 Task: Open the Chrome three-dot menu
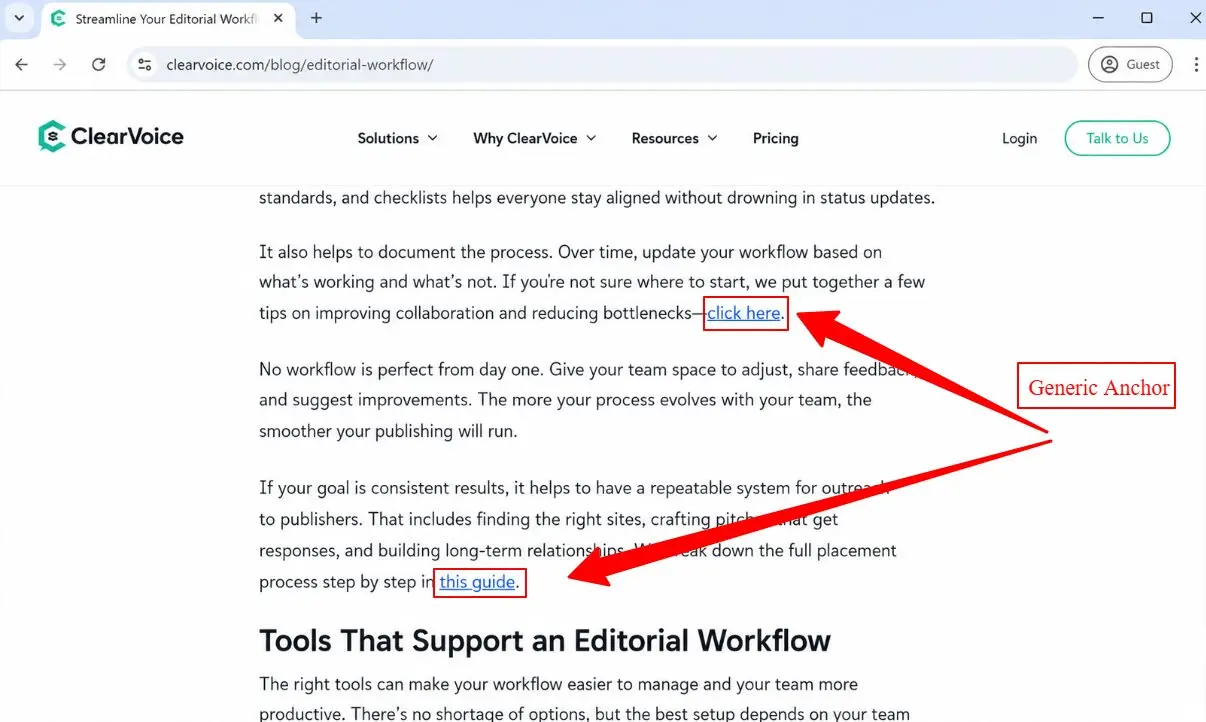1196,64
